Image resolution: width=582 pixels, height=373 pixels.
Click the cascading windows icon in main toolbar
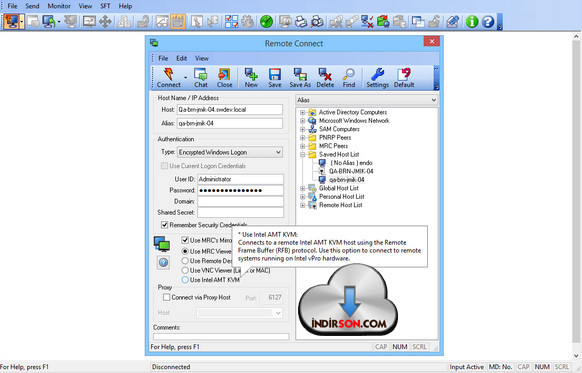pyautogui.click(x=418, y=22)
